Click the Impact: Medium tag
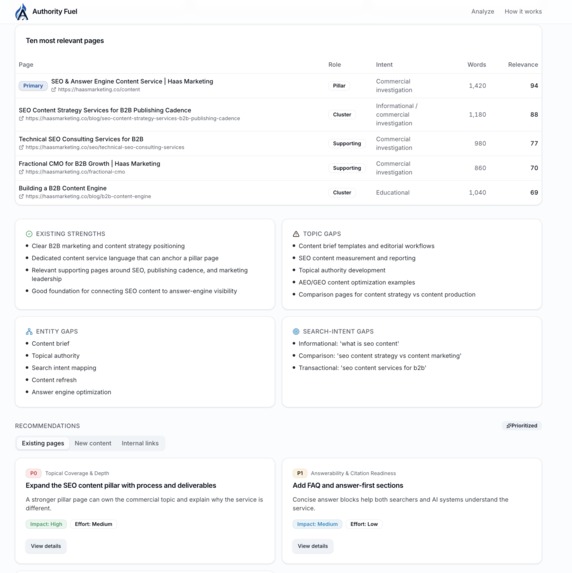The height and width of the screenshot is (573, 572). pyautogui.click(x=317, y=524)
